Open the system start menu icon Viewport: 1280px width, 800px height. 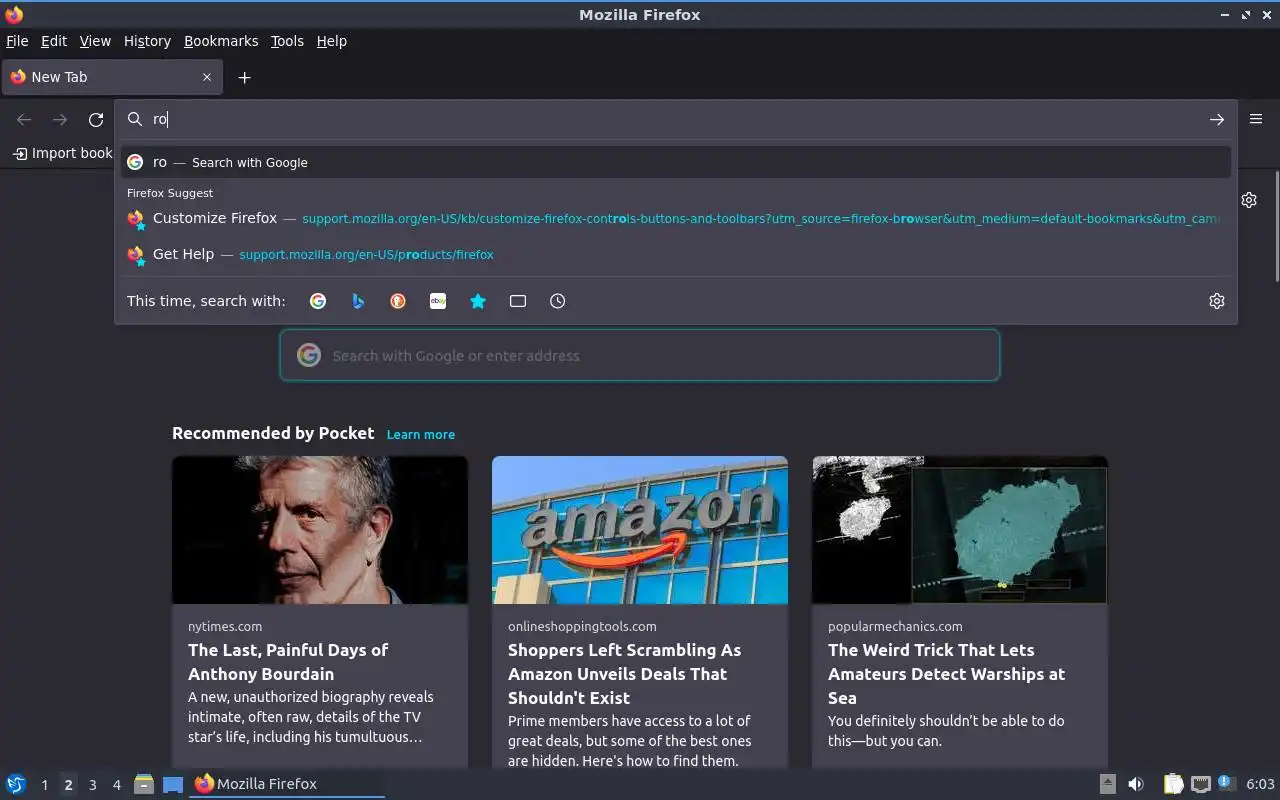coord(15,784)
